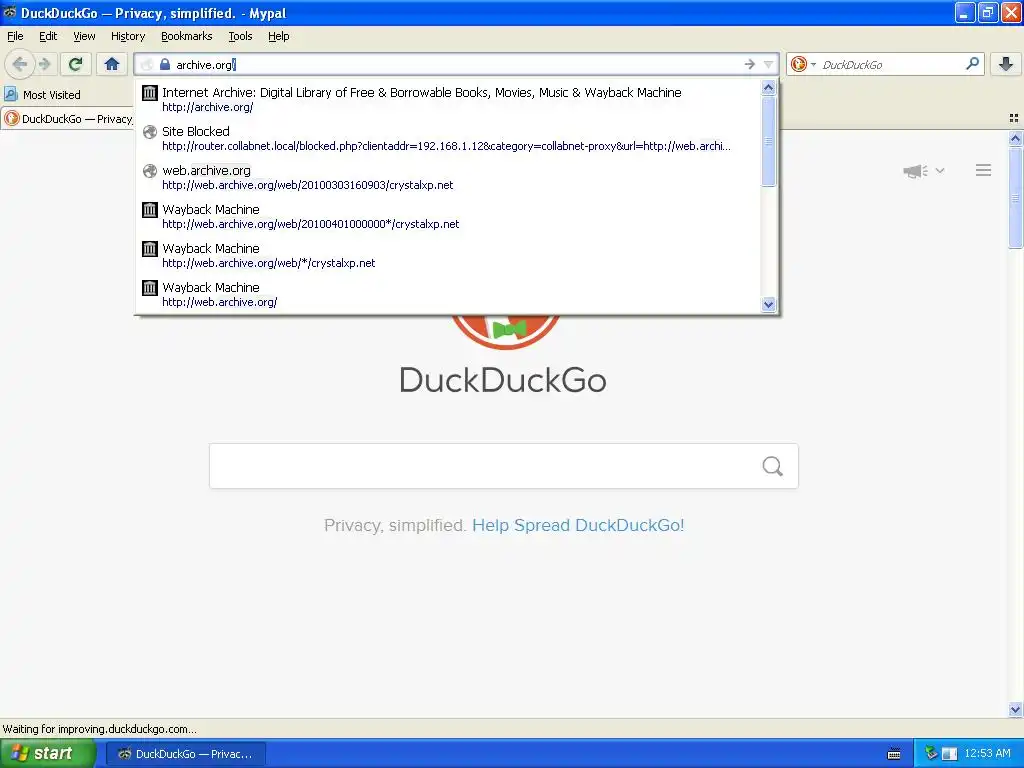Click the page search magnifier button
This screenshot has height=768, width=1024.
tap(773, 466)
